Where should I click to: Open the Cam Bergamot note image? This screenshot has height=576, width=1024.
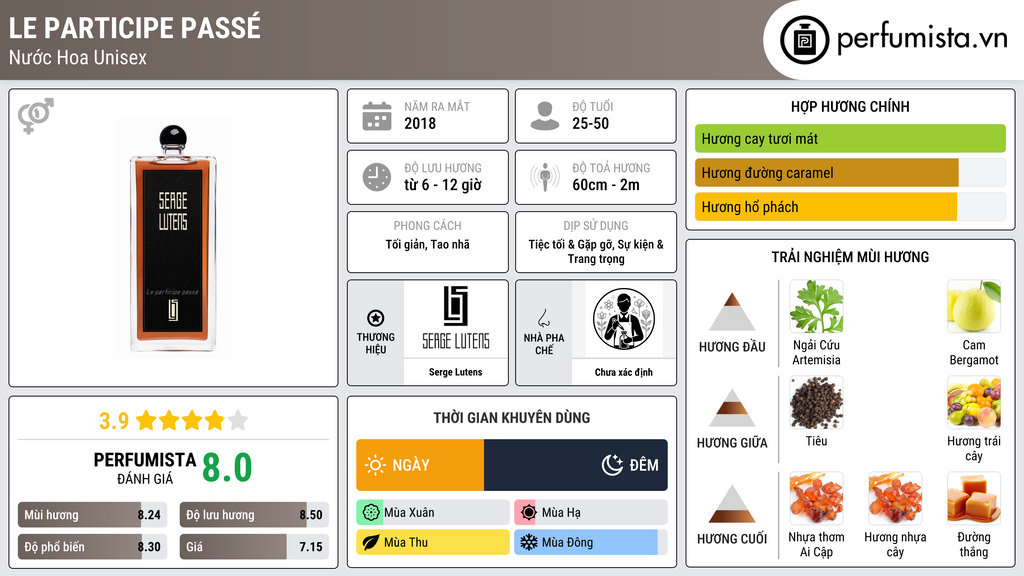pos(974,307)
